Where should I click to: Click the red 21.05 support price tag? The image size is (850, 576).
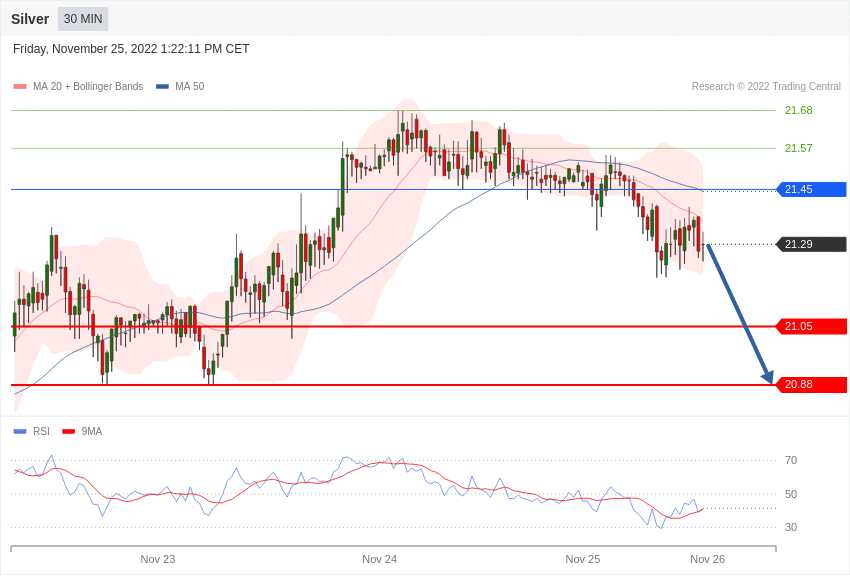[x=812, y=326]
